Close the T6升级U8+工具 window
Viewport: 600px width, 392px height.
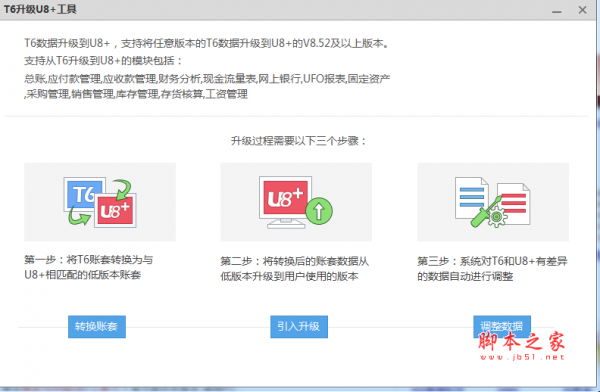582,10
